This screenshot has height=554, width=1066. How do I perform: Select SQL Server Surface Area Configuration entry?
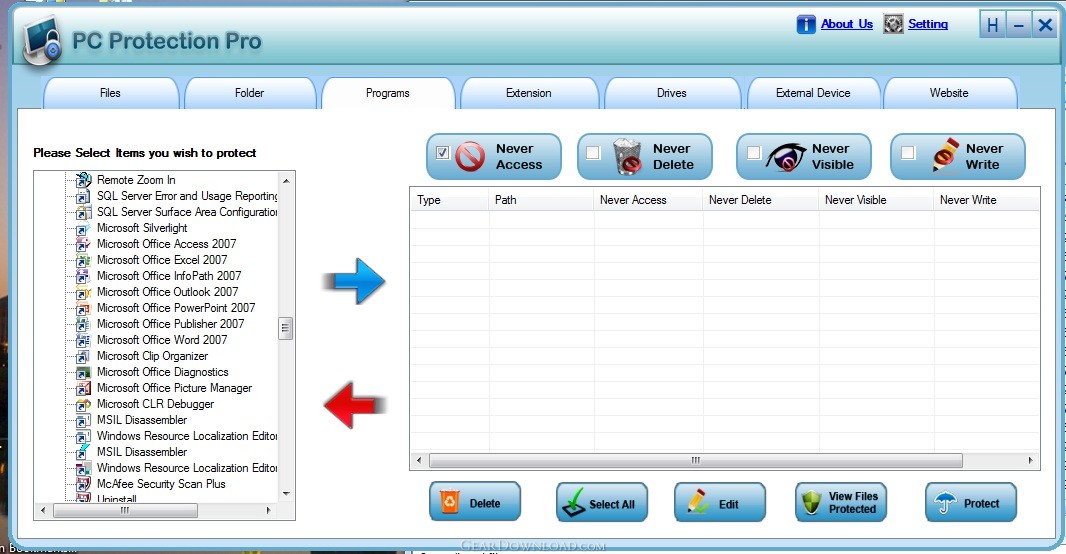pyautogui.click(x=188, y=212)
